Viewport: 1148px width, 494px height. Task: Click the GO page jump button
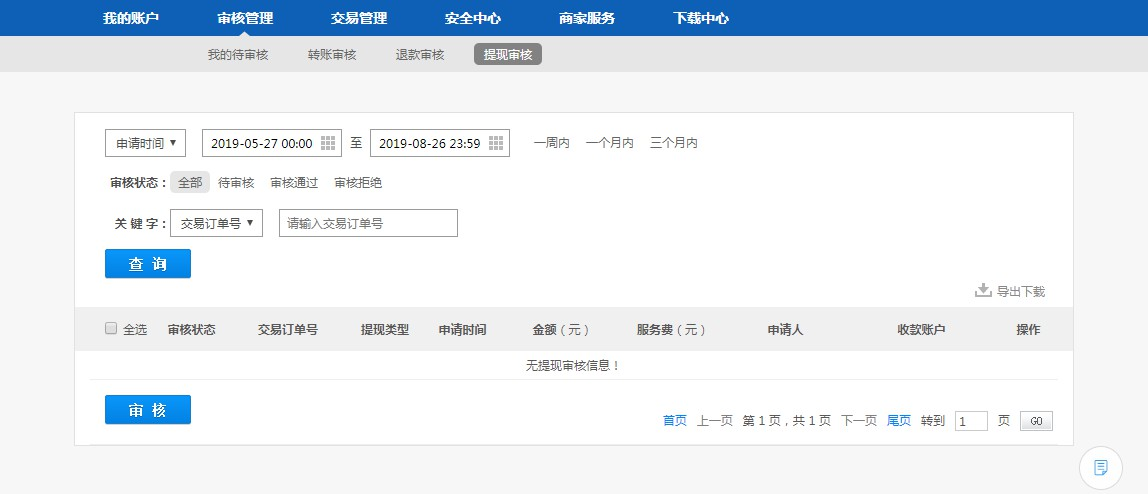1036,421
